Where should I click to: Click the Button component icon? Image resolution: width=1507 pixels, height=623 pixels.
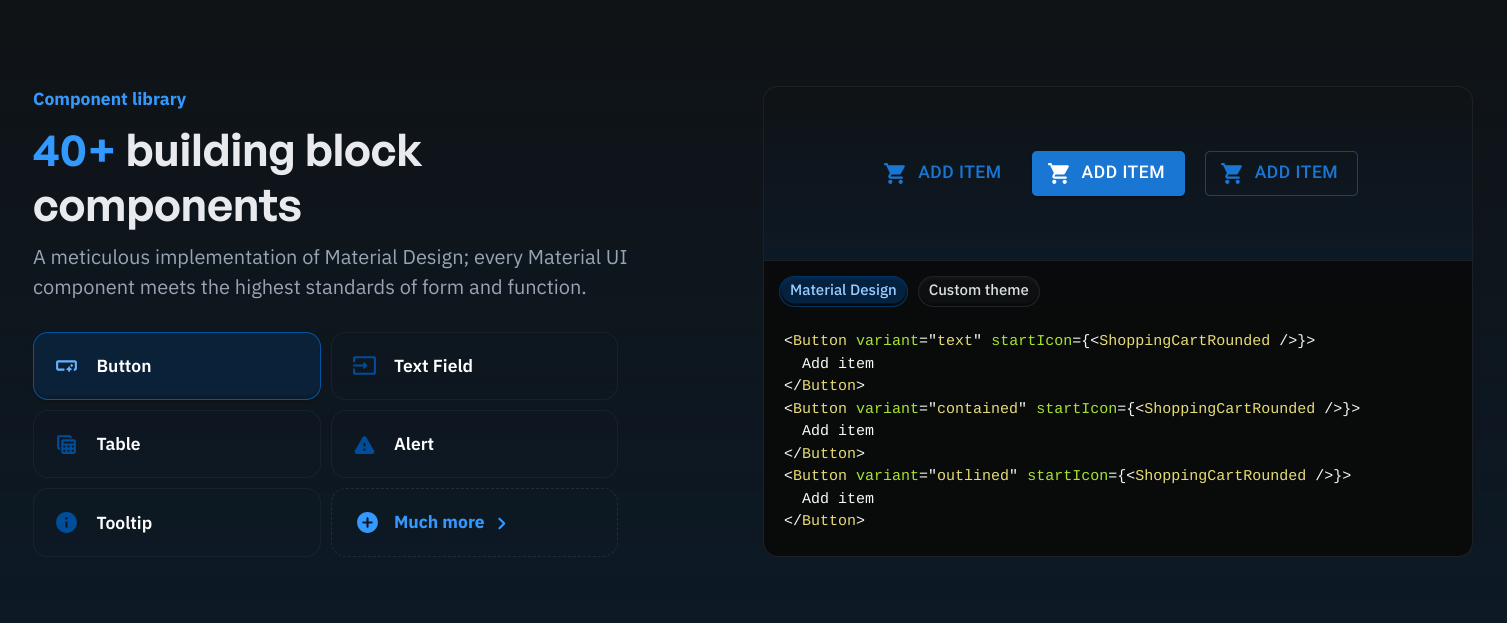67,366
